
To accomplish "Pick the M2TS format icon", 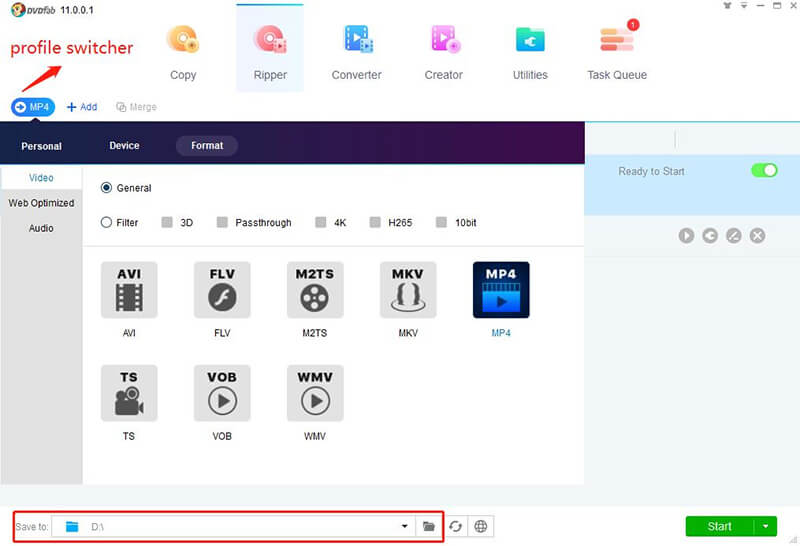I will pos(315,291).
